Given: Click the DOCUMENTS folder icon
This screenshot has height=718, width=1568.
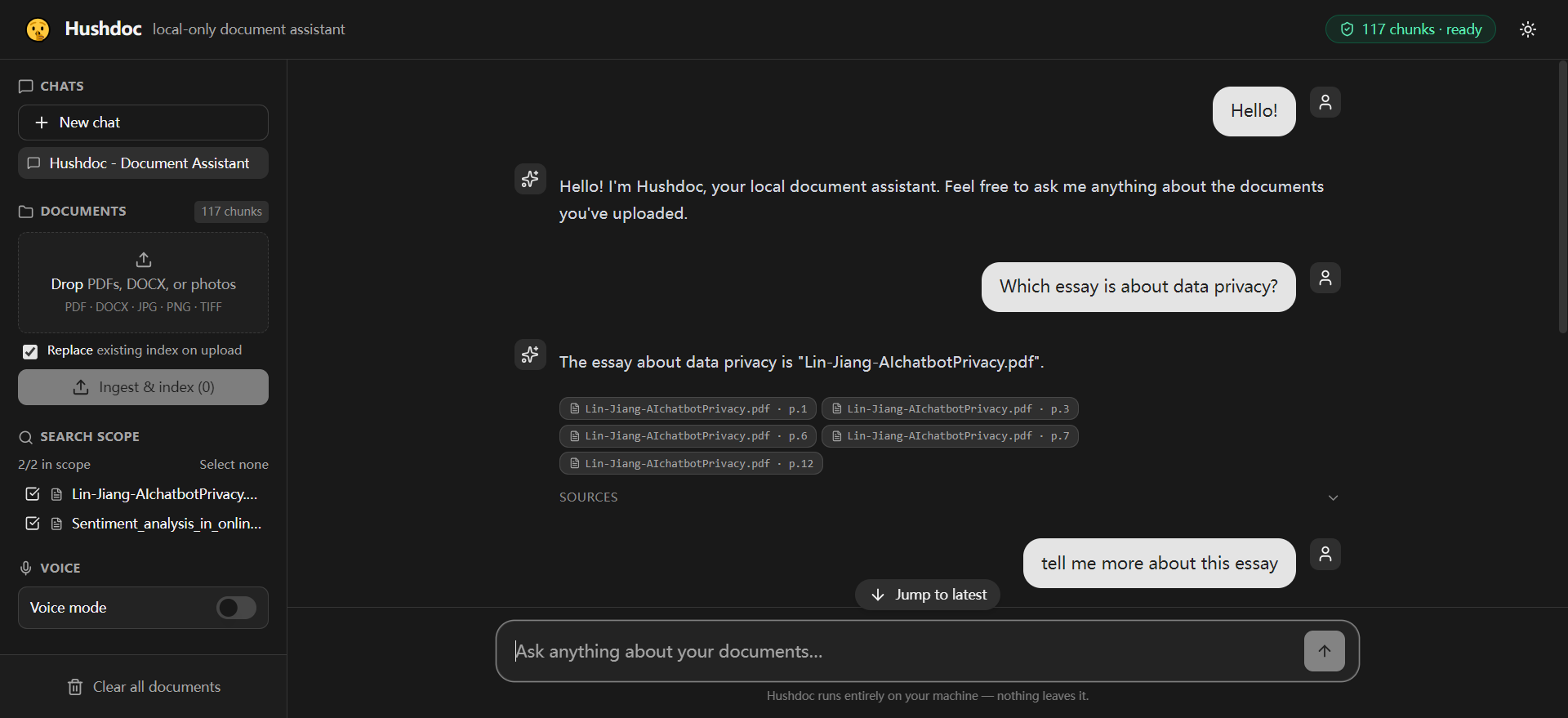Looking at the screenshot, I should 26,212.
